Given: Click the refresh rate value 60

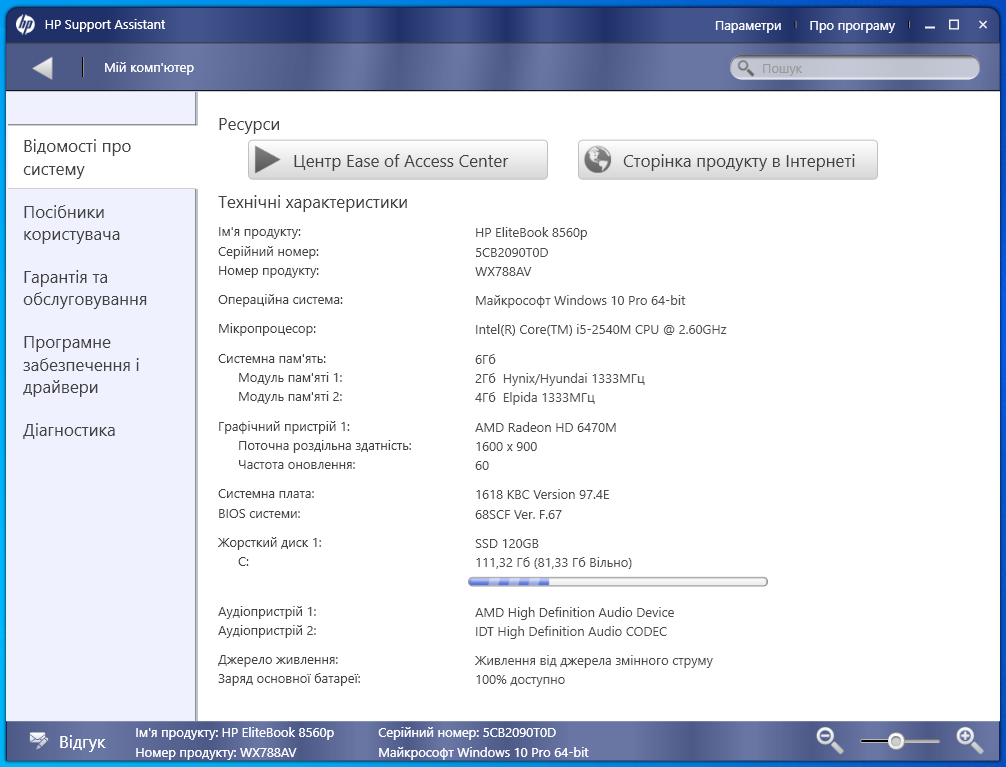Looking at the screenshot, I should point(482,466).
